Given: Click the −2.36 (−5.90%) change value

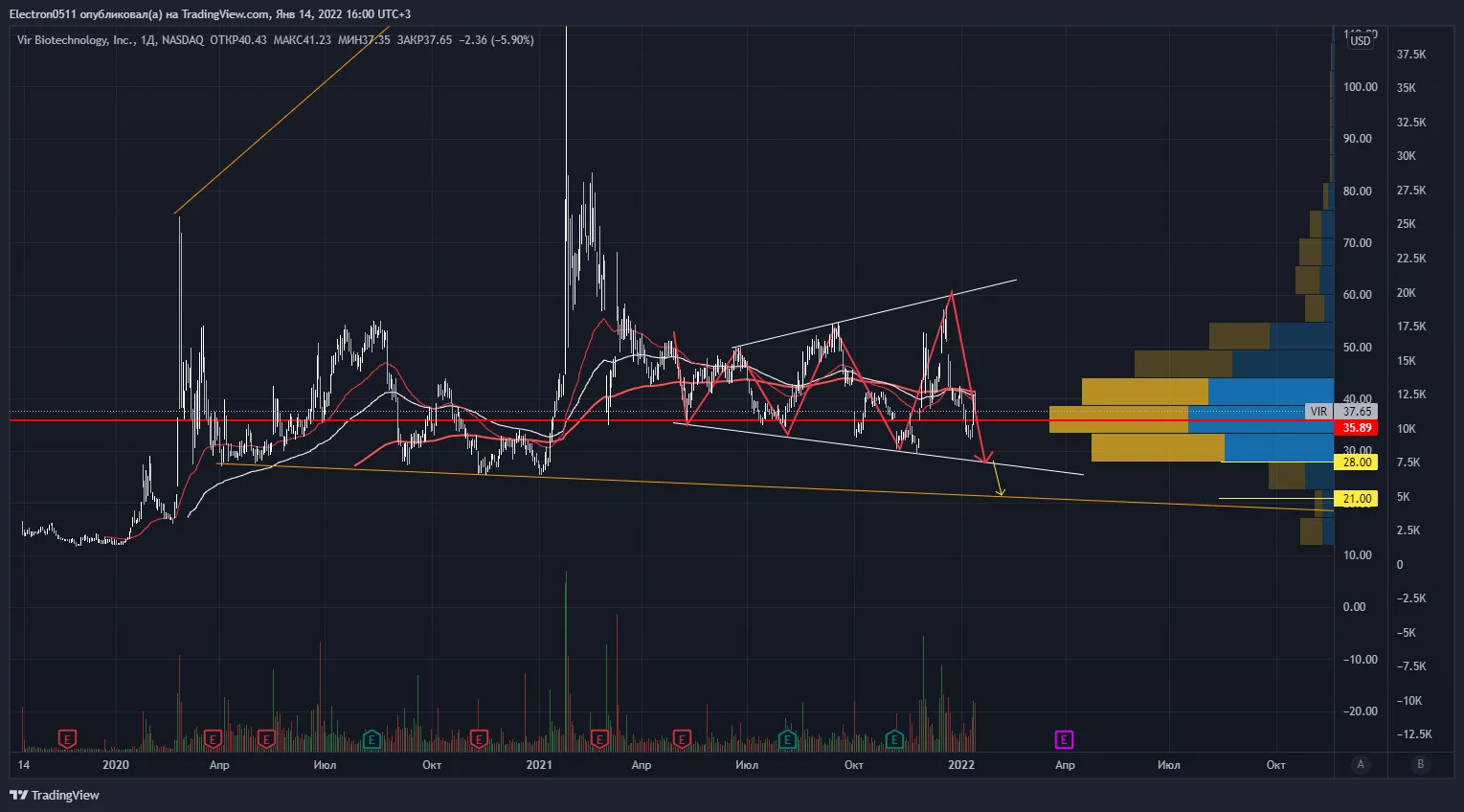Looking at the screenshot, I should point(496,40).
